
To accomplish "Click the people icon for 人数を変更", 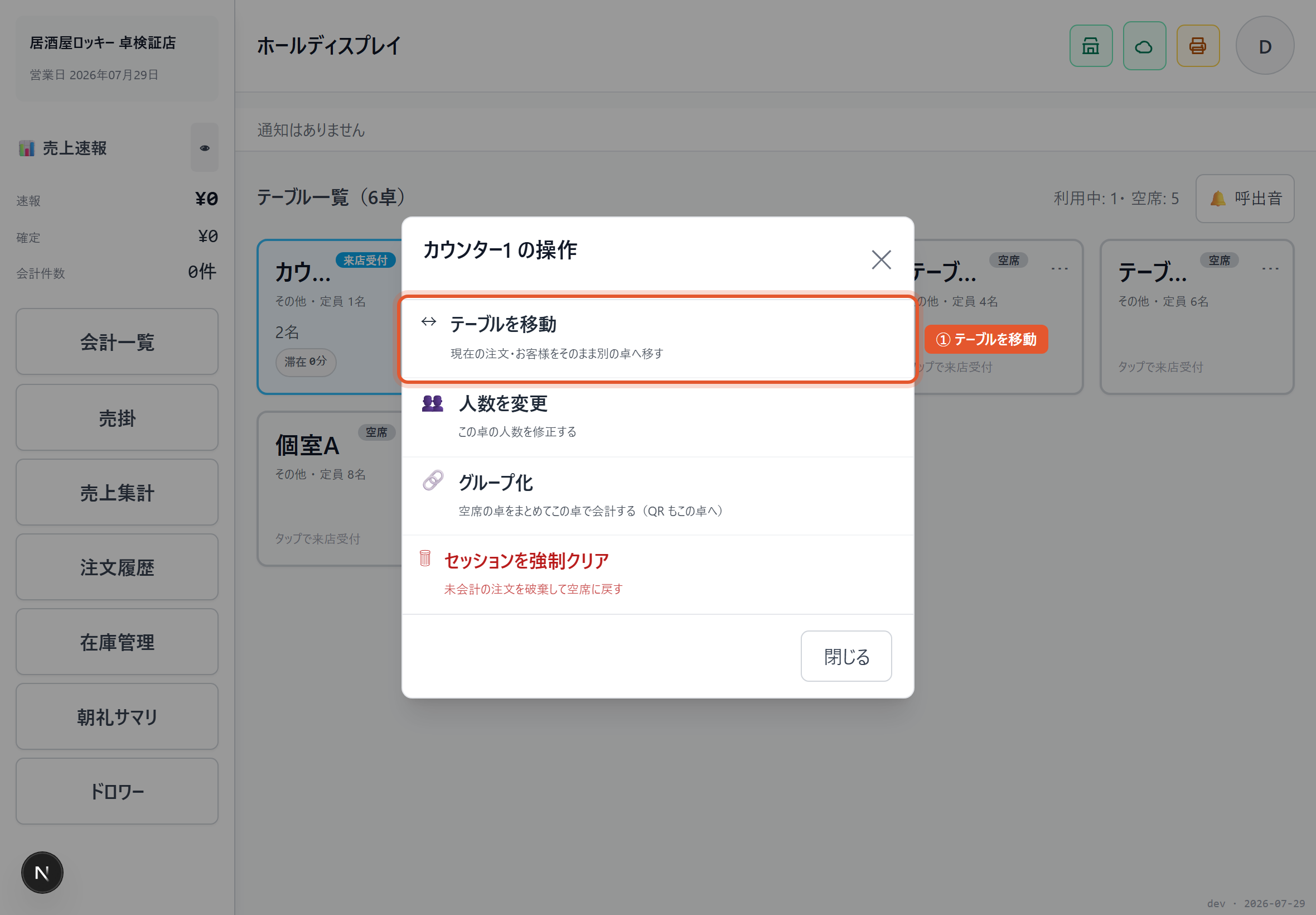I will (x=433, y=403).
